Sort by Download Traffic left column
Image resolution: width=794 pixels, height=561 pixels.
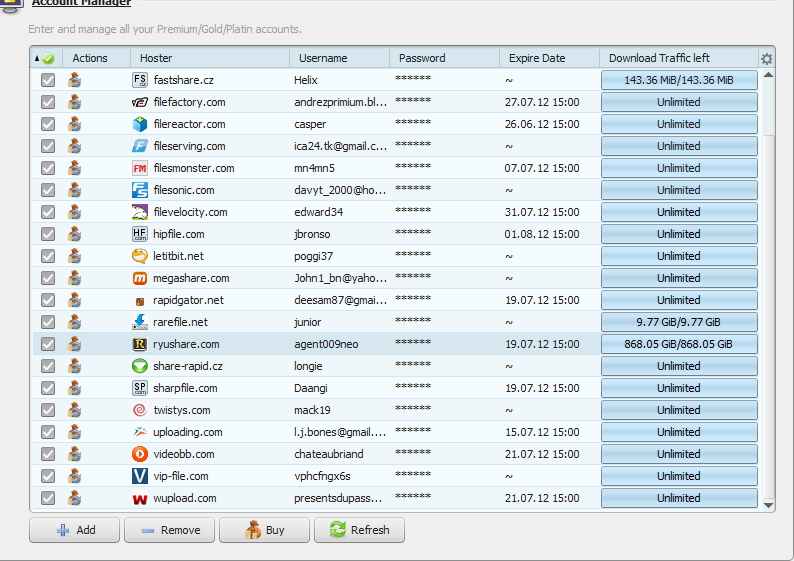coord(679,58)
